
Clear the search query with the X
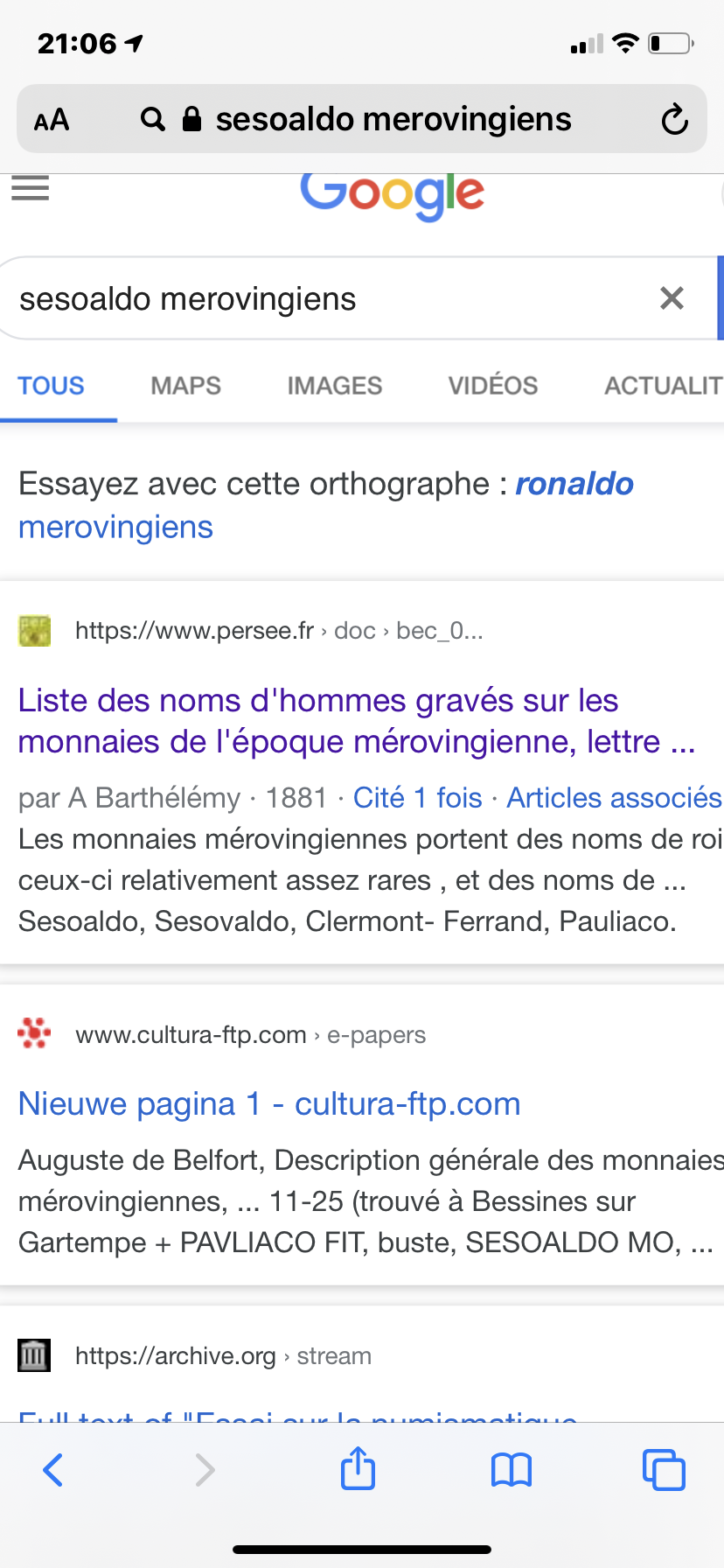(x=672, y=298)
